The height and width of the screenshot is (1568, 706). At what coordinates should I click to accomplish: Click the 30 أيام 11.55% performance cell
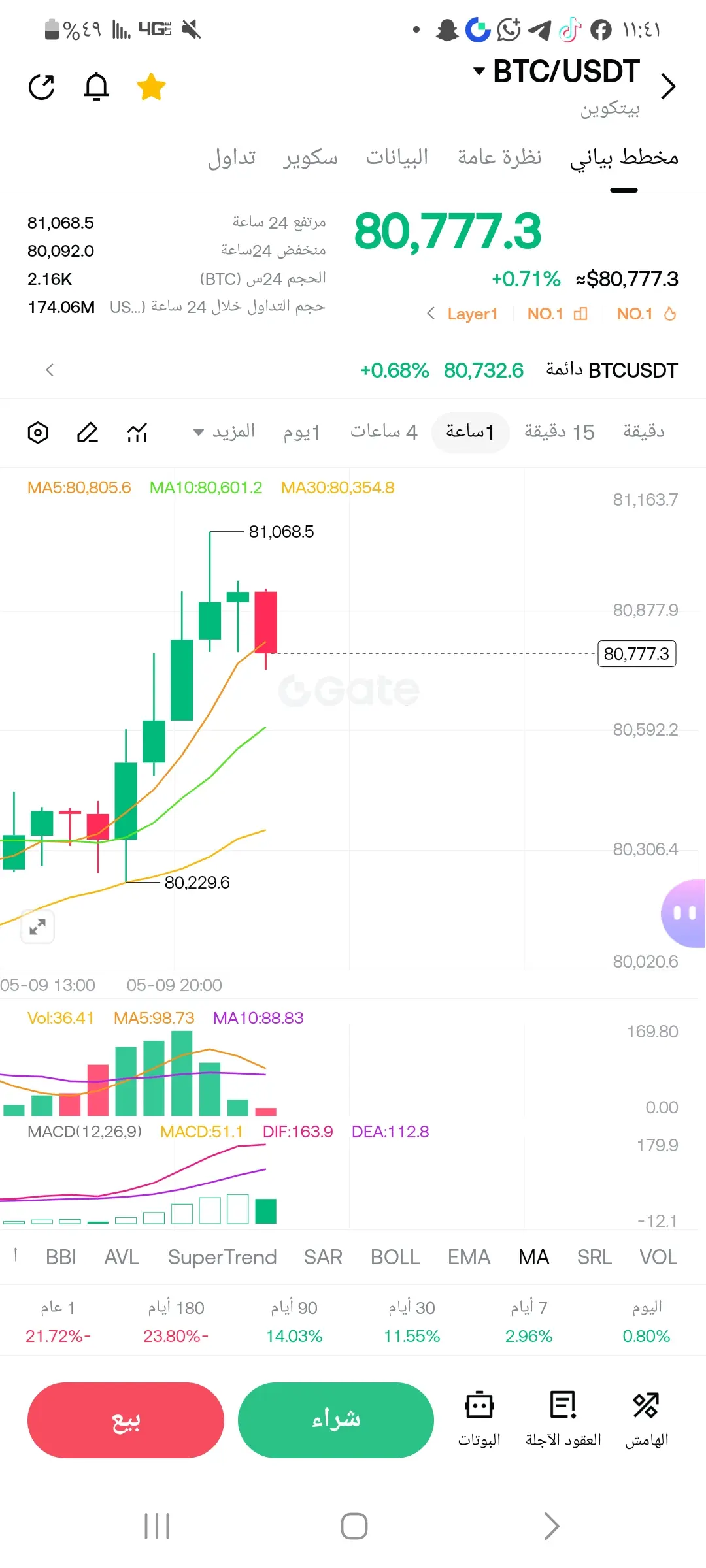click(412, 1322)
